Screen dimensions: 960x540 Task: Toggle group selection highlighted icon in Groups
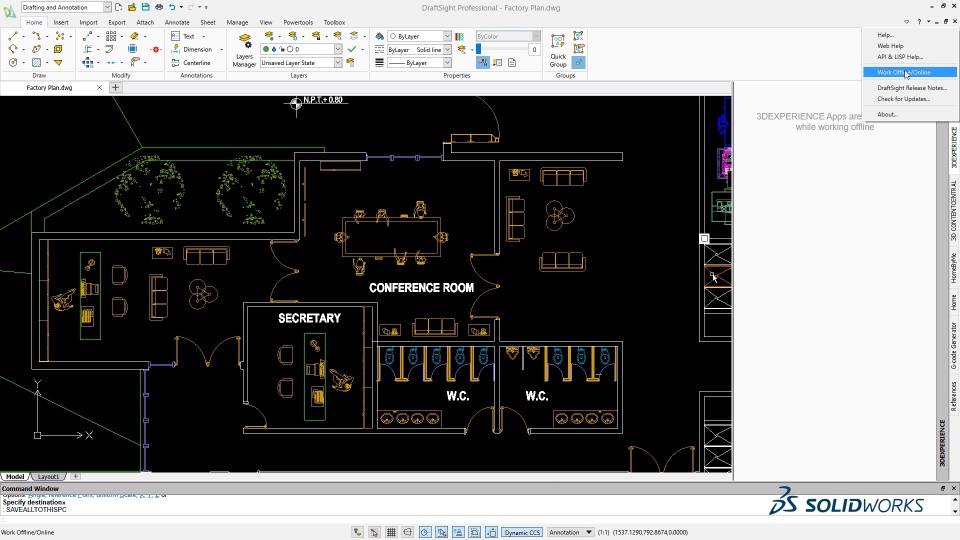pos(578,62)
